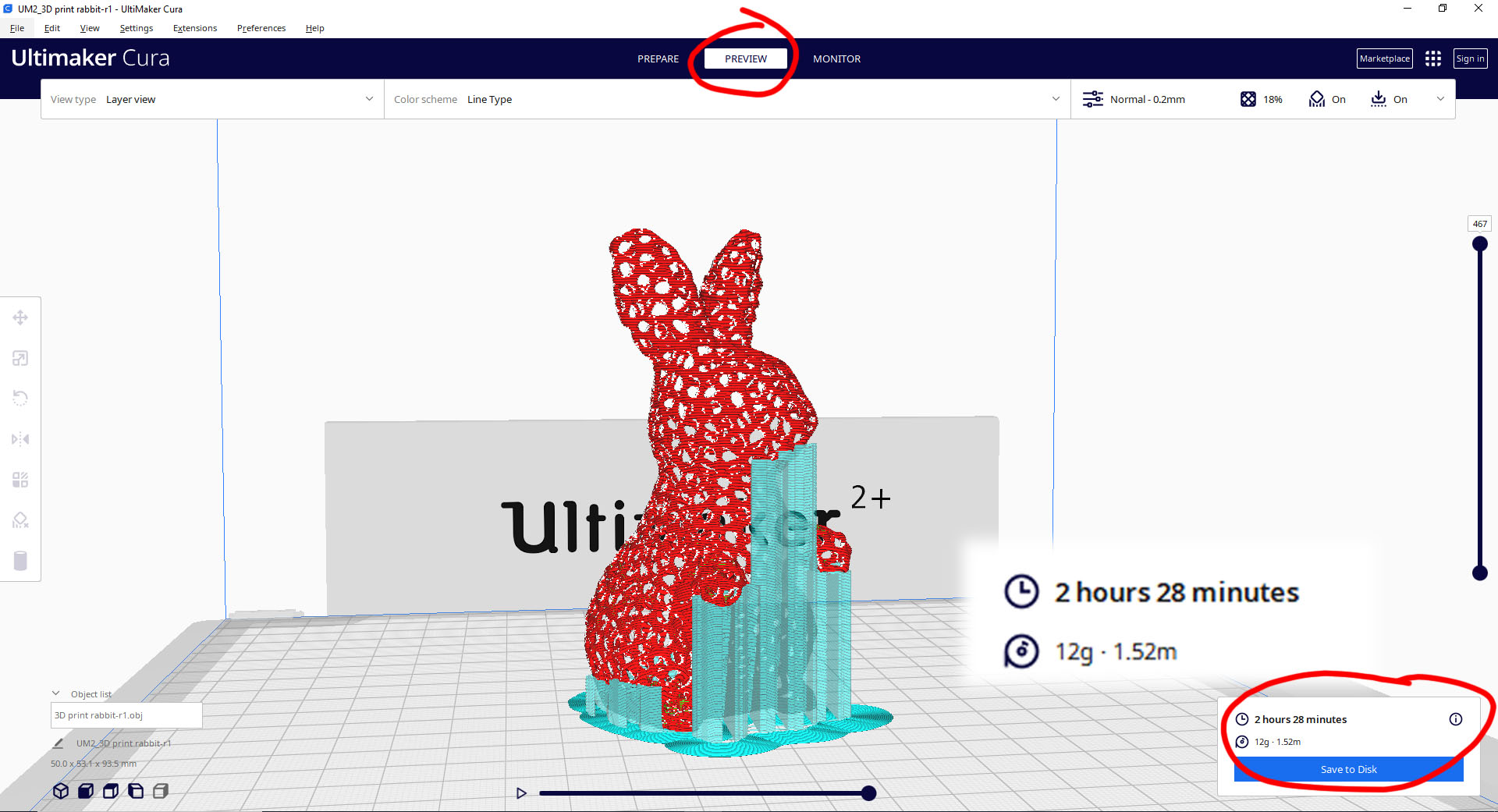Select the Move tool in the left toolbar
Viewport: 1498px width, 812px height.
point(20,317)
